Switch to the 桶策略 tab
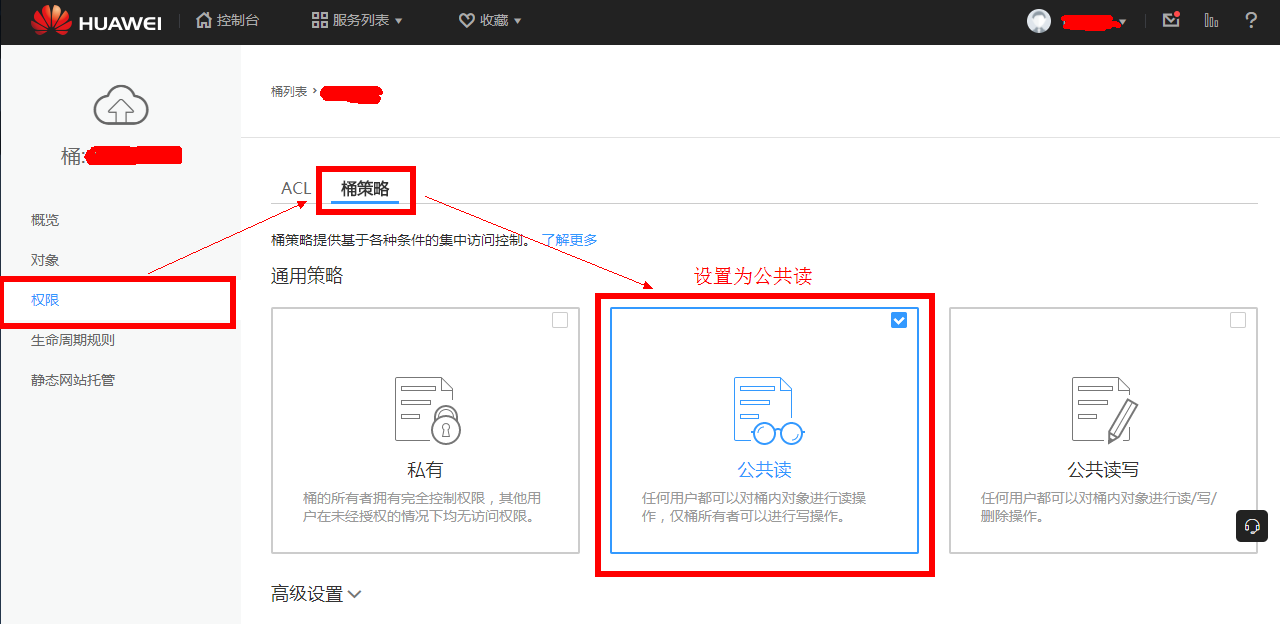 tap(365, 188)
